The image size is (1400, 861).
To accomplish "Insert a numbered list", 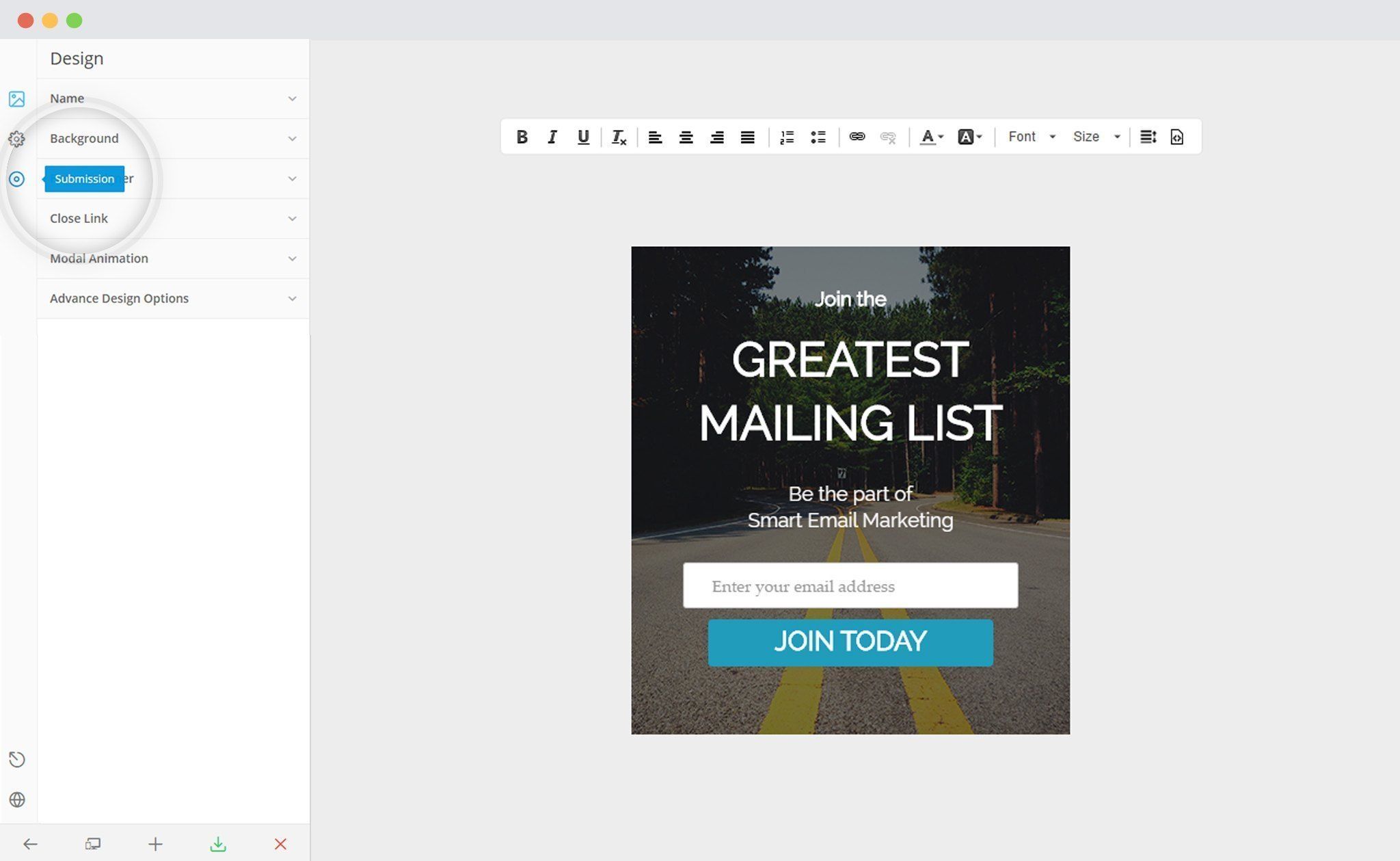I will [787, 137].
